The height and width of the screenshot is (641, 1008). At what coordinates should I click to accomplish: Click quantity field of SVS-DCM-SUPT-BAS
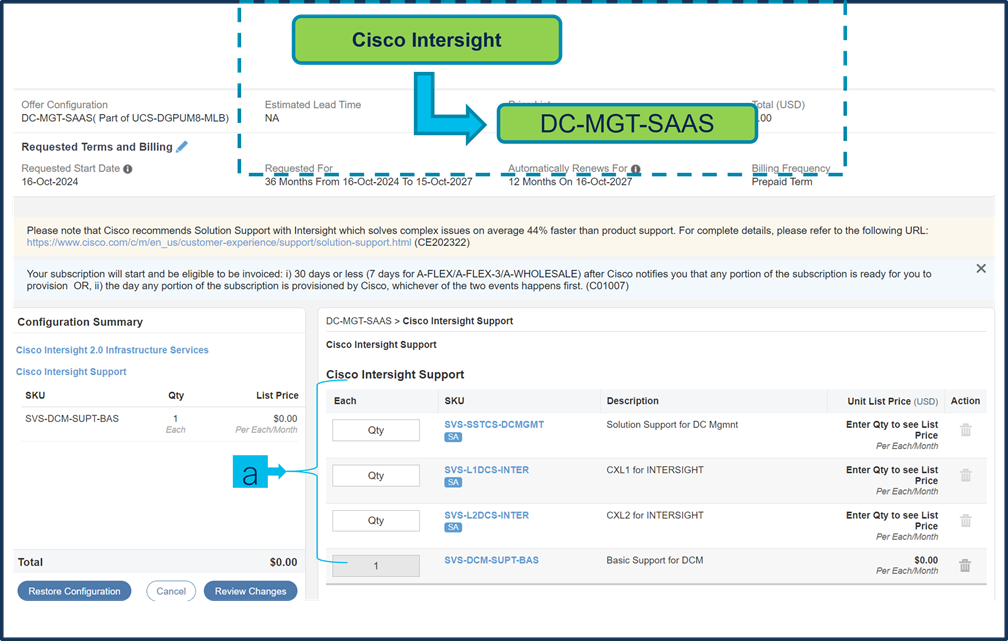[x=376, y=566]
